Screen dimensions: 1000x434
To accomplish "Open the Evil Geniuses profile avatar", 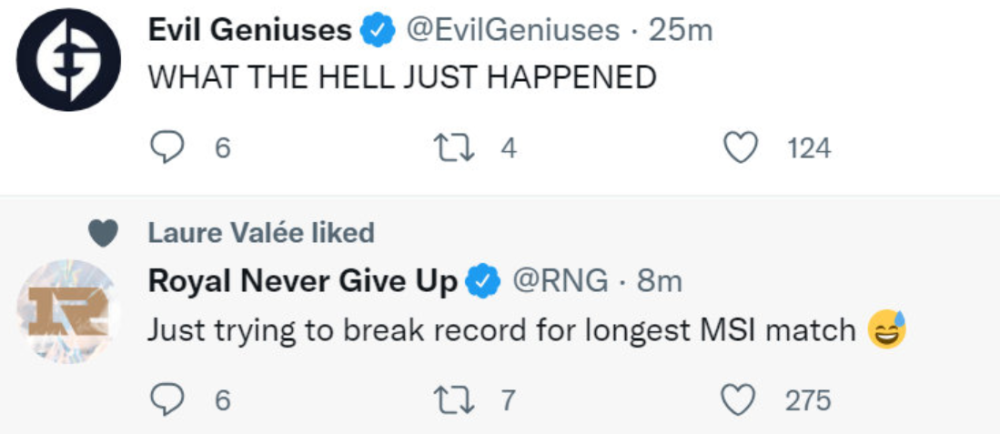I will coord(69,60).
